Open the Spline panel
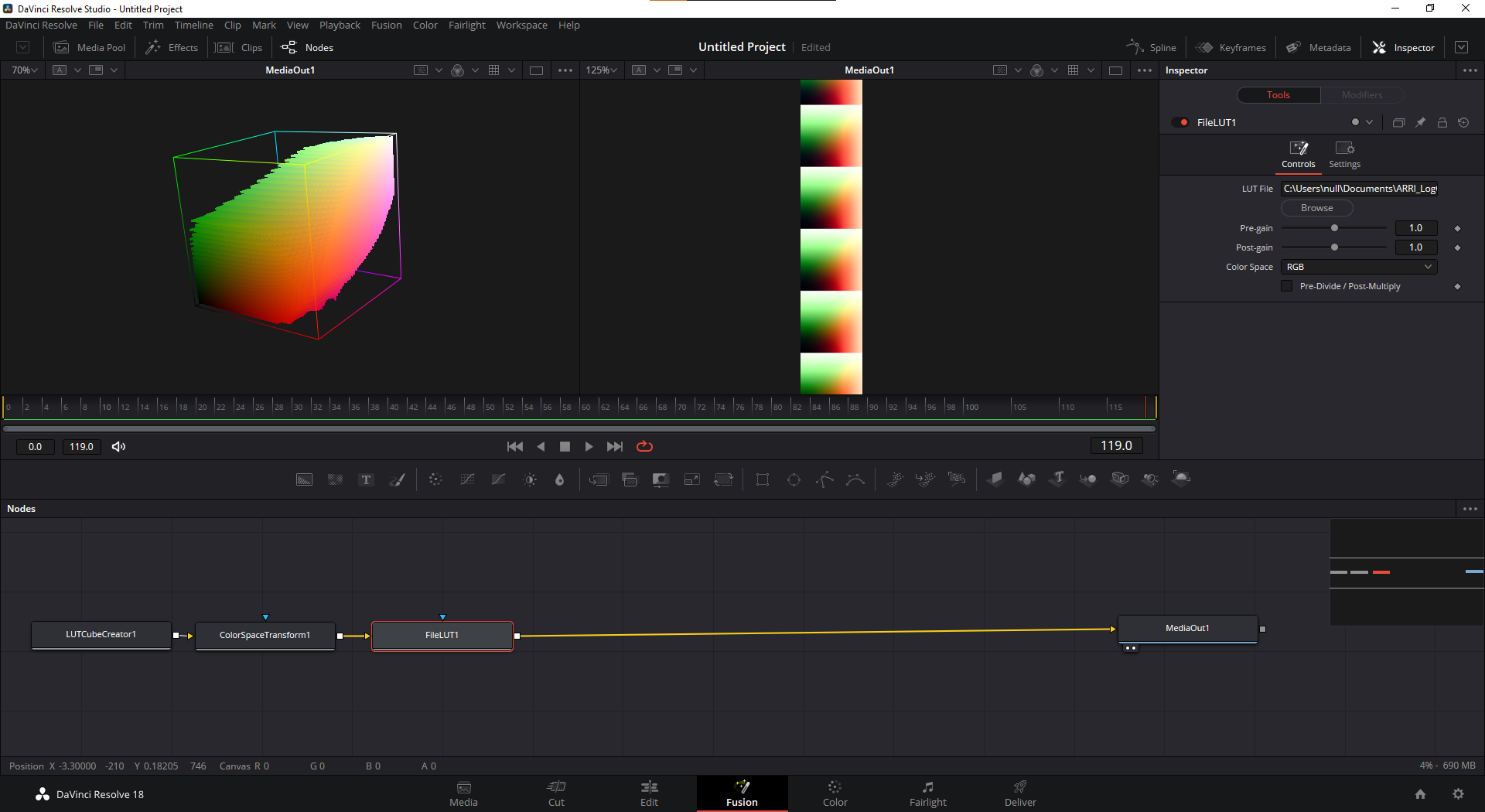This screenshot has height=812, width=1485. point(1152,47)
